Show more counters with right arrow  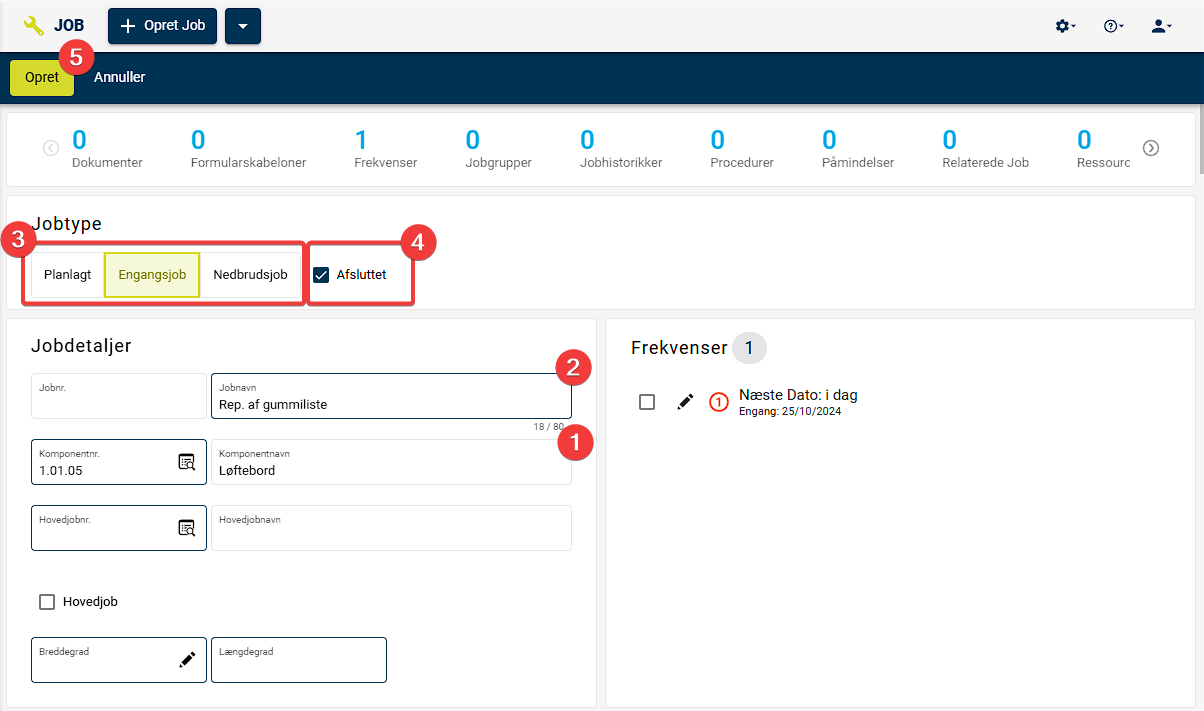1151,148
